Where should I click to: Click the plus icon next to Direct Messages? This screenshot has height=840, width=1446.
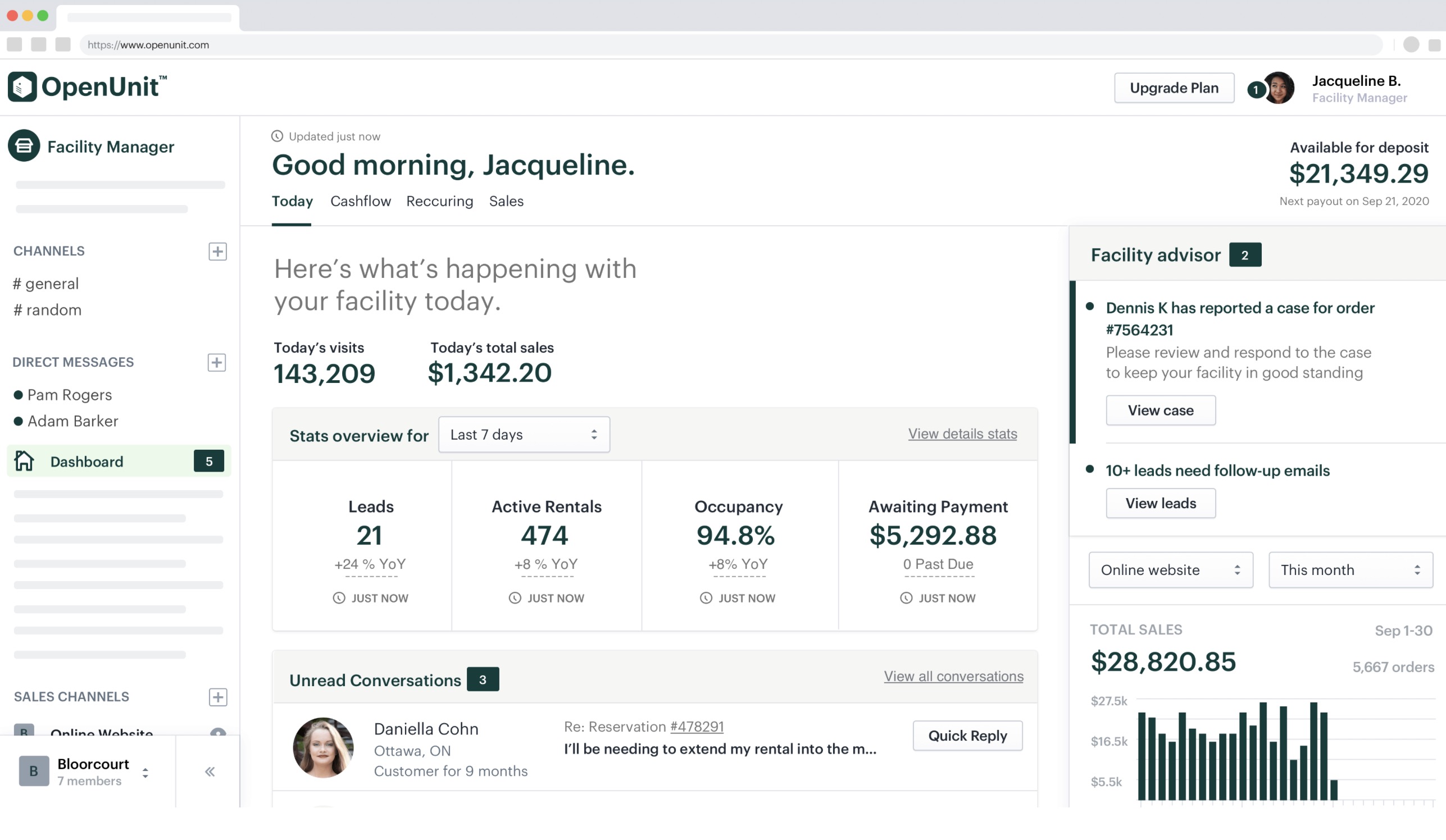pyautogui.click(x=216, y=362)
